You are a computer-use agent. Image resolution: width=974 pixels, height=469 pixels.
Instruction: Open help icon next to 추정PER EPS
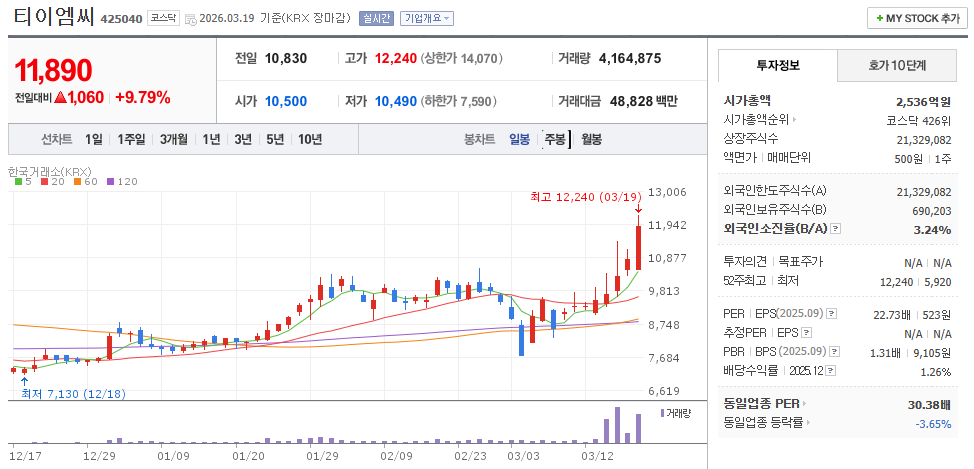806,333
